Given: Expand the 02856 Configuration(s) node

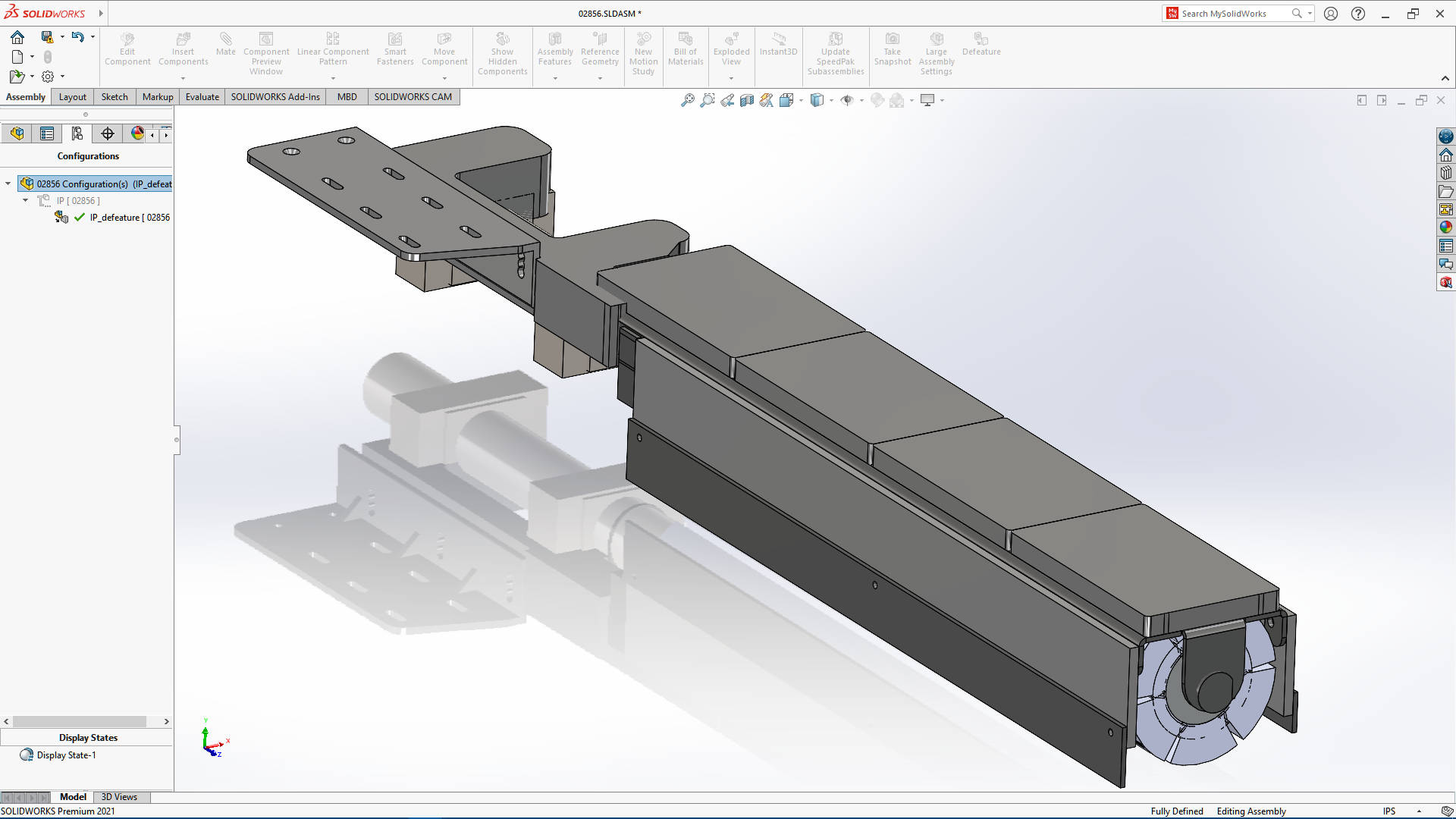Looking at the screenshot, I should (x=9, y=183).
